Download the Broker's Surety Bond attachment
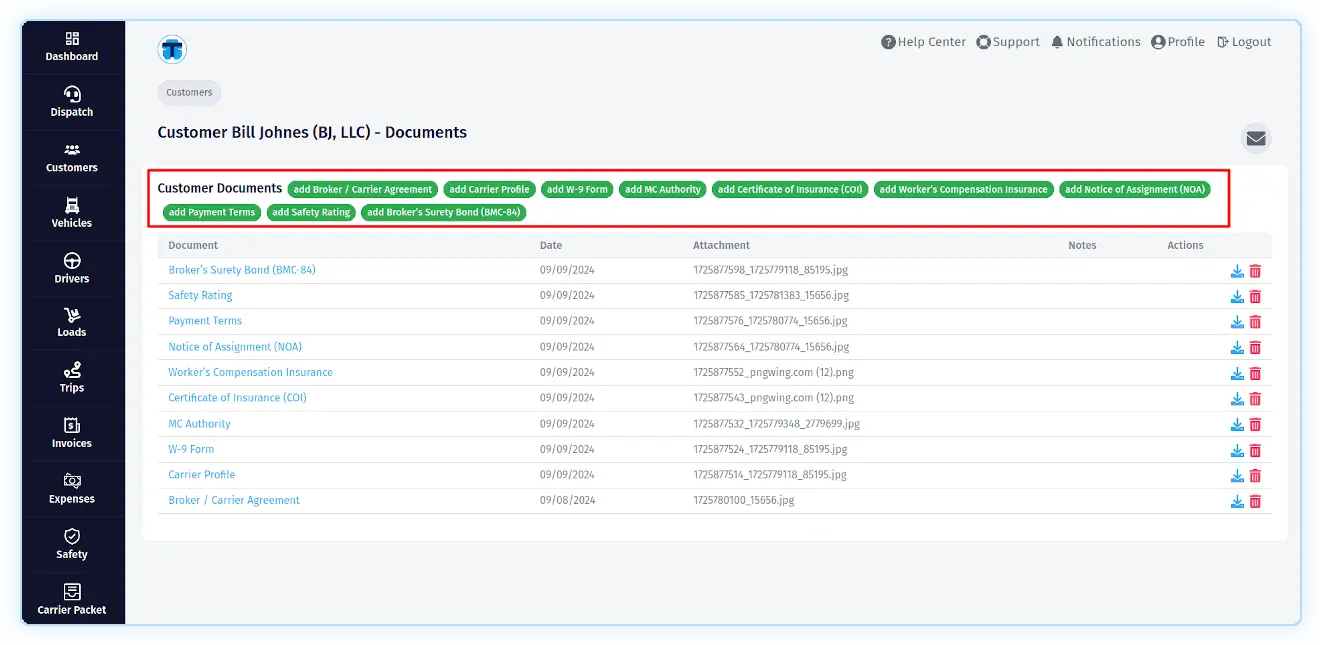 coord(1237,271)
